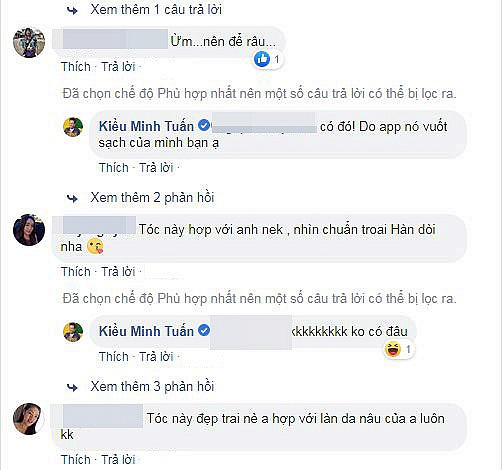Like the 'Ừm...nên để râu' comment
This screenshot has width=502, height=470.
(x=76, y=67)
